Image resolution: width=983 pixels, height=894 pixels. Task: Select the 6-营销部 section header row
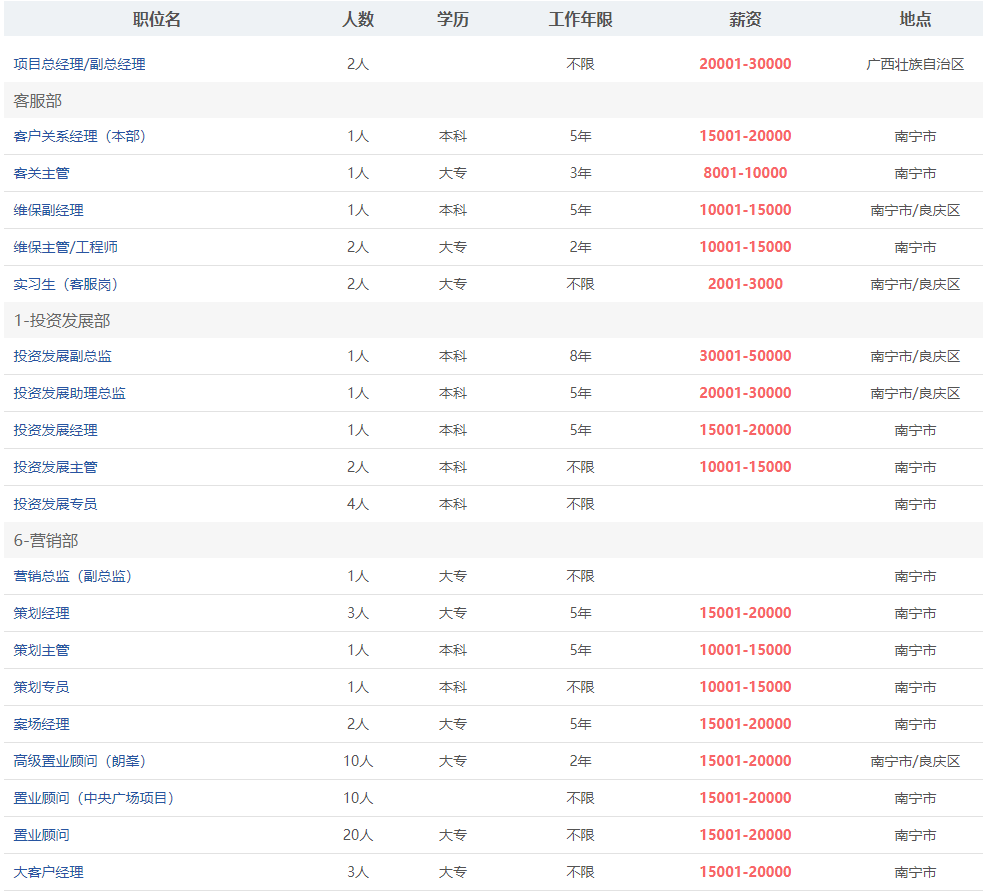(x=46, y=541)
